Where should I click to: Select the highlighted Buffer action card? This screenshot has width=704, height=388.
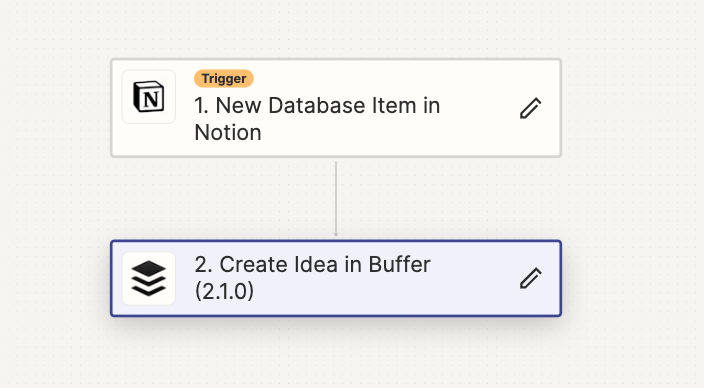pyautogui.click(x=336, y=278)
